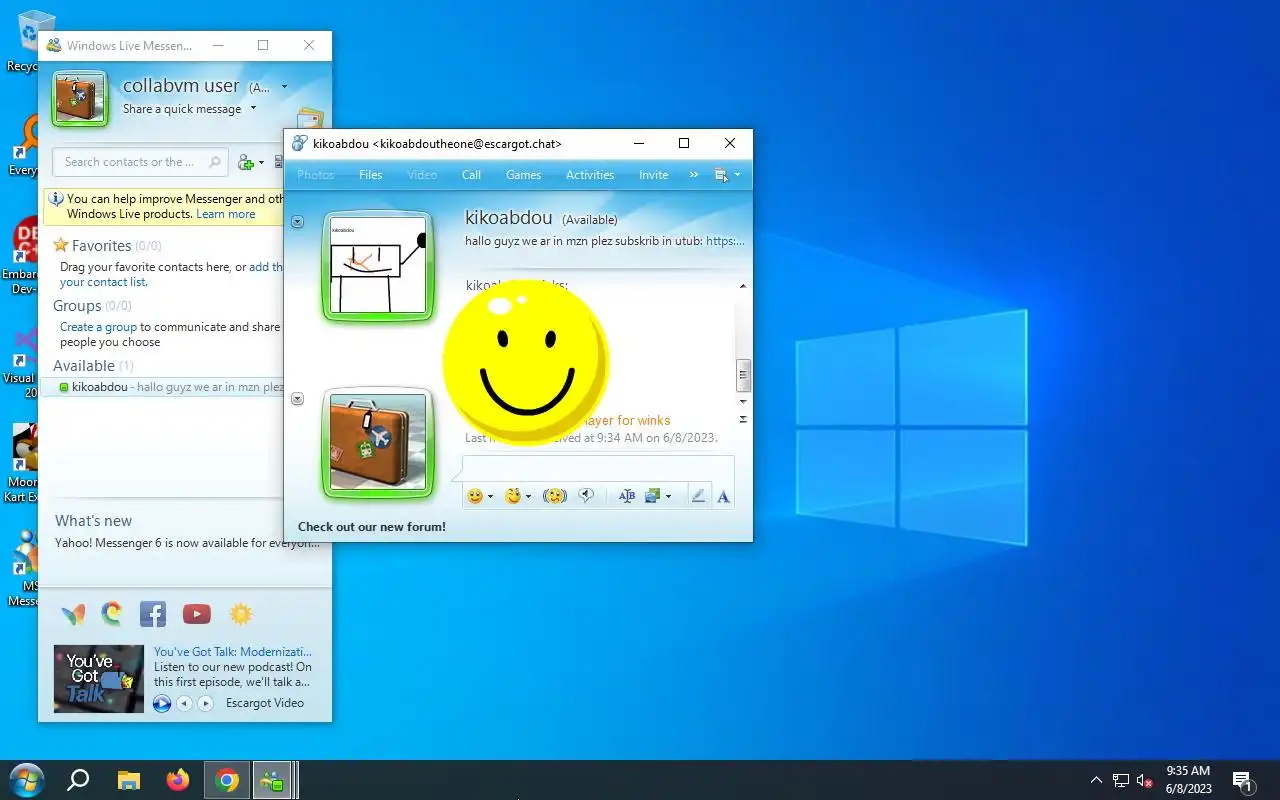
Task: Open File Explorer from taskbar
Action: point(129,780)
